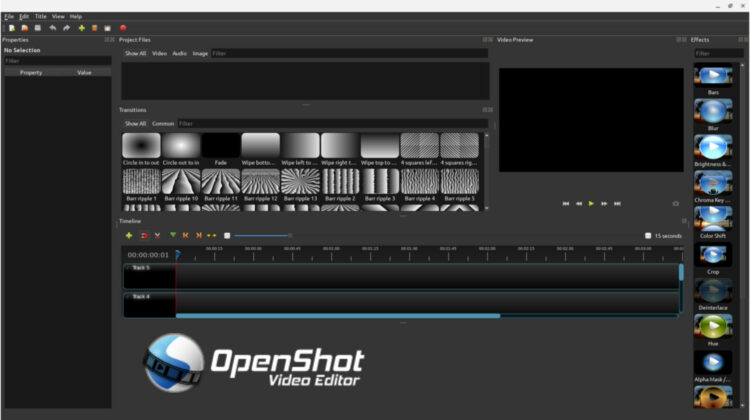The image size is (750, 420).
Task: Open the Title menu
Action: click(x=41, y=16)
